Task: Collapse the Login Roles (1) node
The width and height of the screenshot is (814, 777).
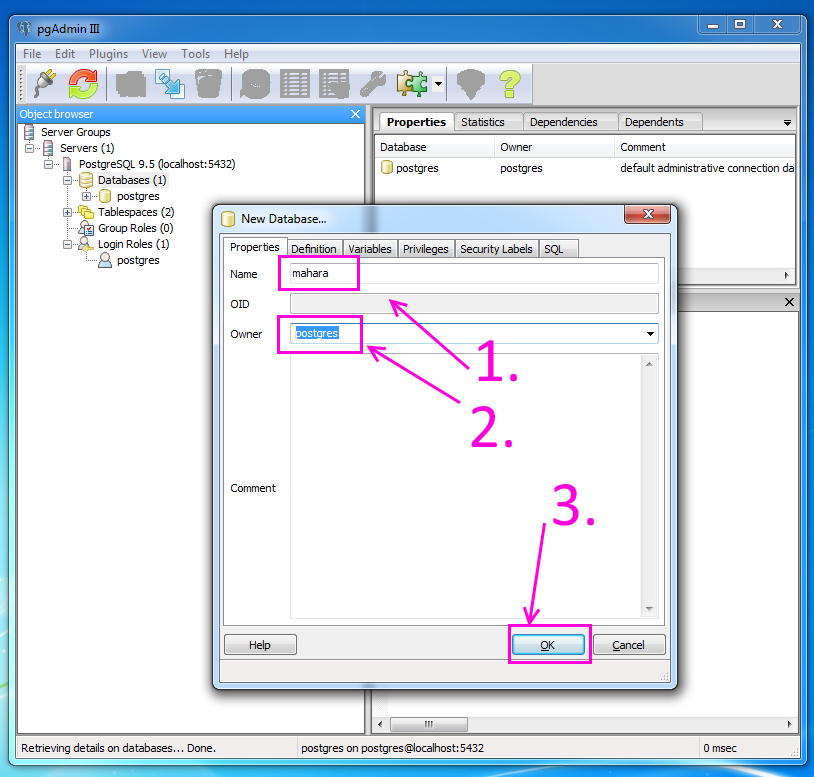Action: pyautogui.click(x=67, y=244)
